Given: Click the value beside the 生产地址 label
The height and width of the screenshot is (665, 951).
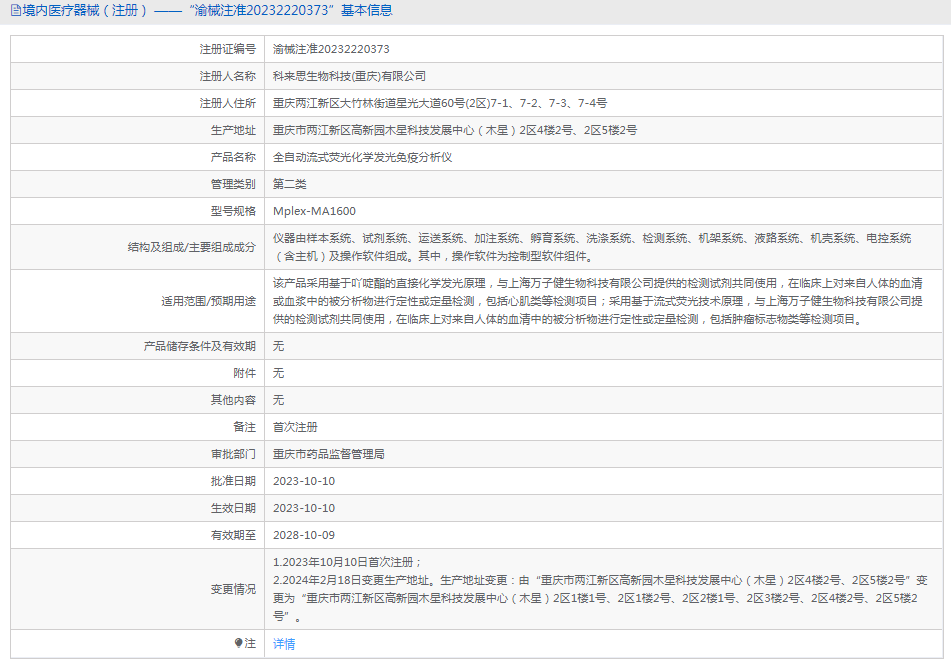Looking at the screenshot, I should click(x=455, y=130).
